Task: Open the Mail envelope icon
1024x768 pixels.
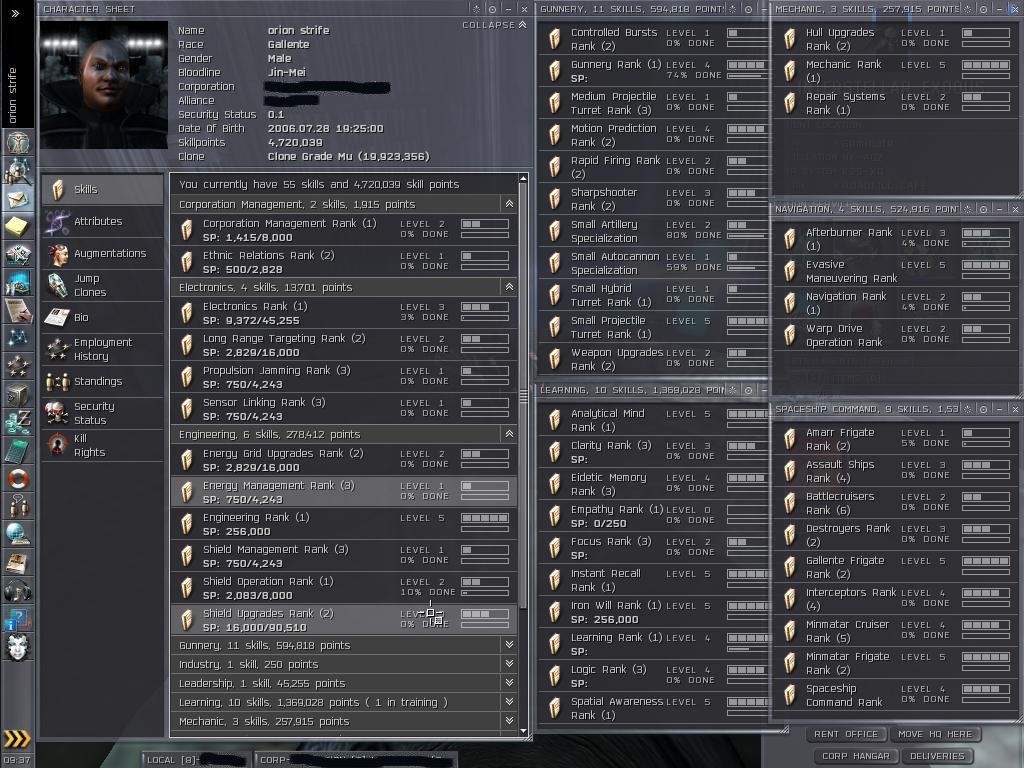Action: (18, 199)
